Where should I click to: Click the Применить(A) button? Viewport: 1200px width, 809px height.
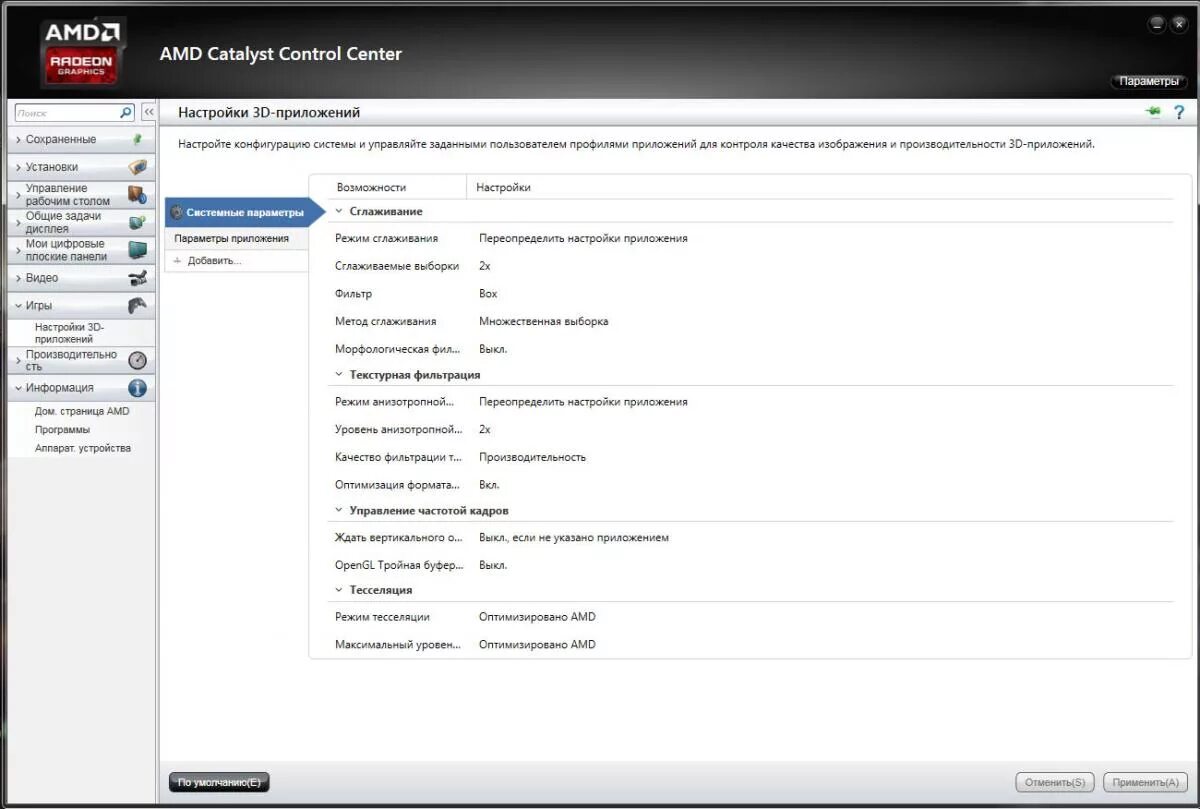pos(1144,782)
